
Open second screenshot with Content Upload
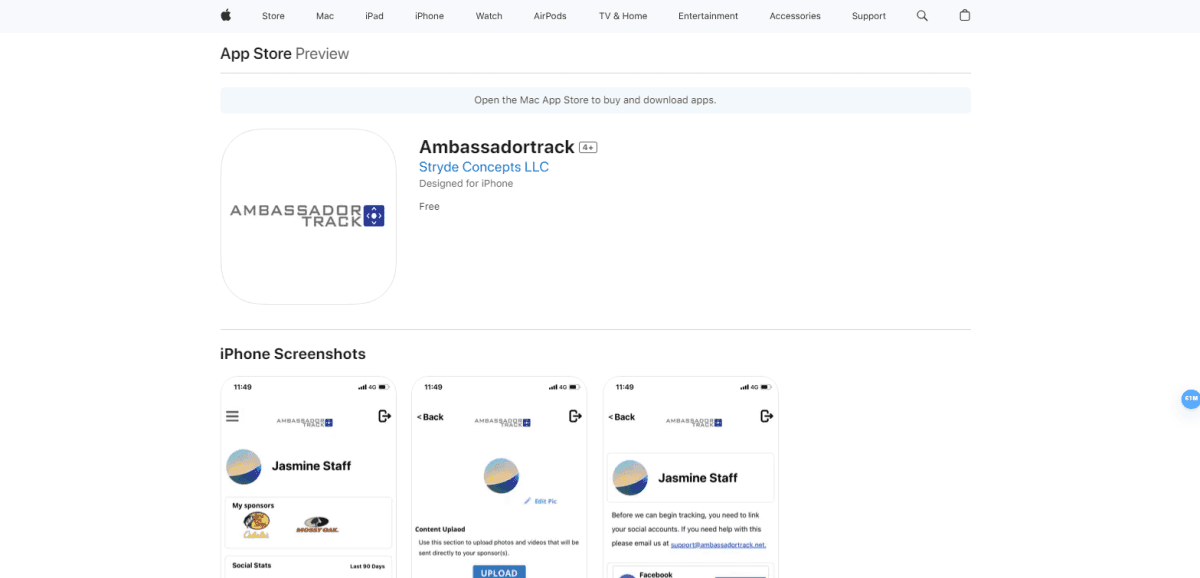499,478
